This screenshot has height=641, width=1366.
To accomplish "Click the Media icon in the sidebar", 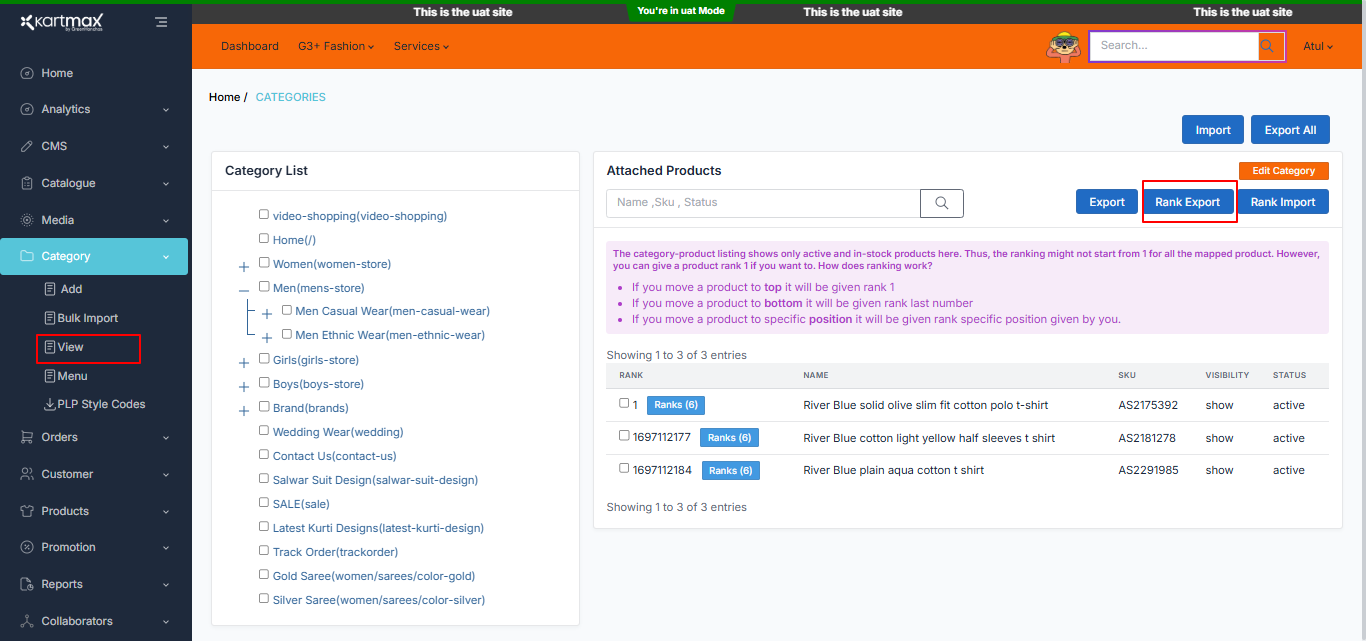I will click(x=27, y=220).
